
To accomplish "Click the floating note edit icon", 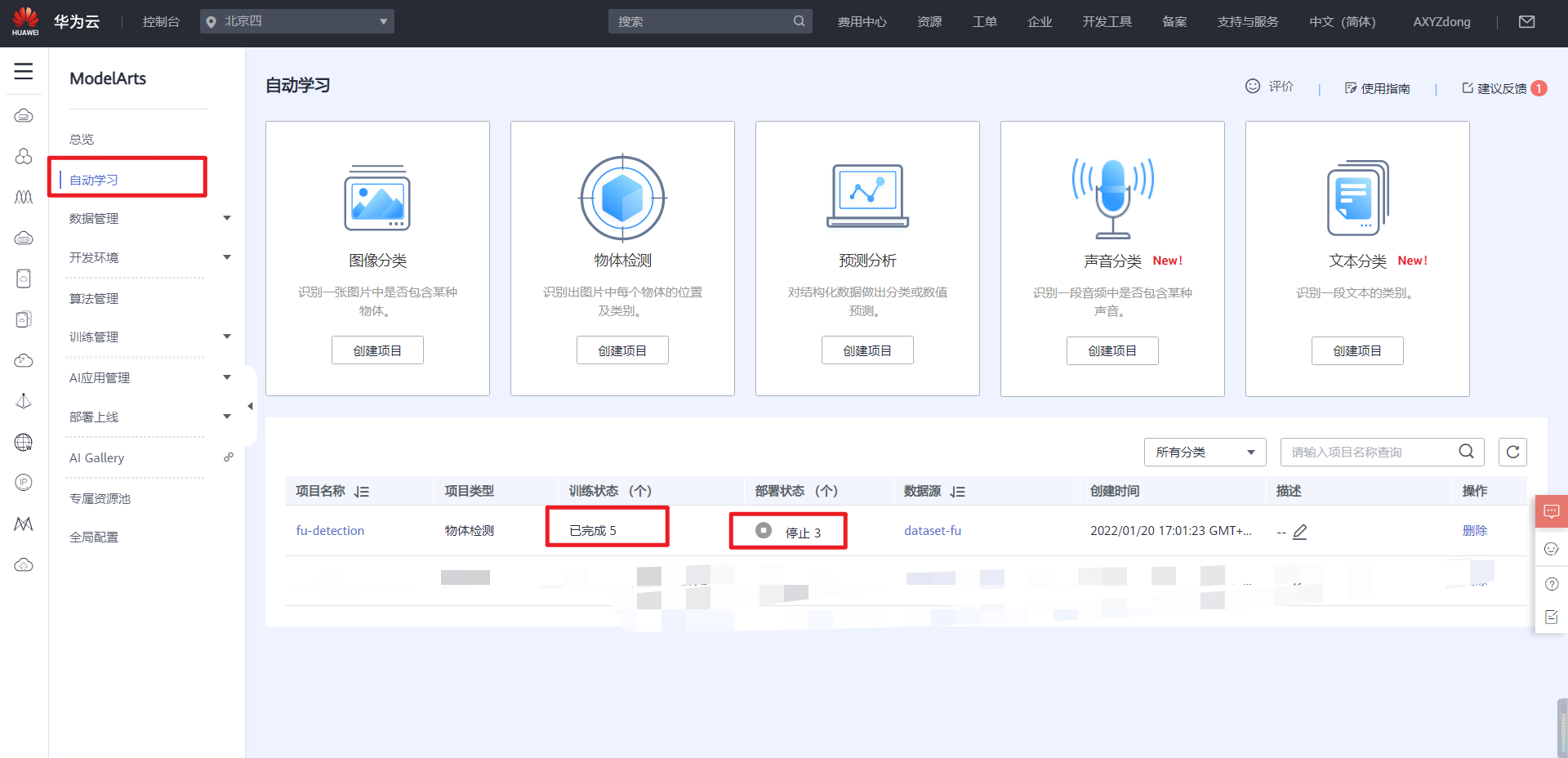I will (x=1552, y=617).
